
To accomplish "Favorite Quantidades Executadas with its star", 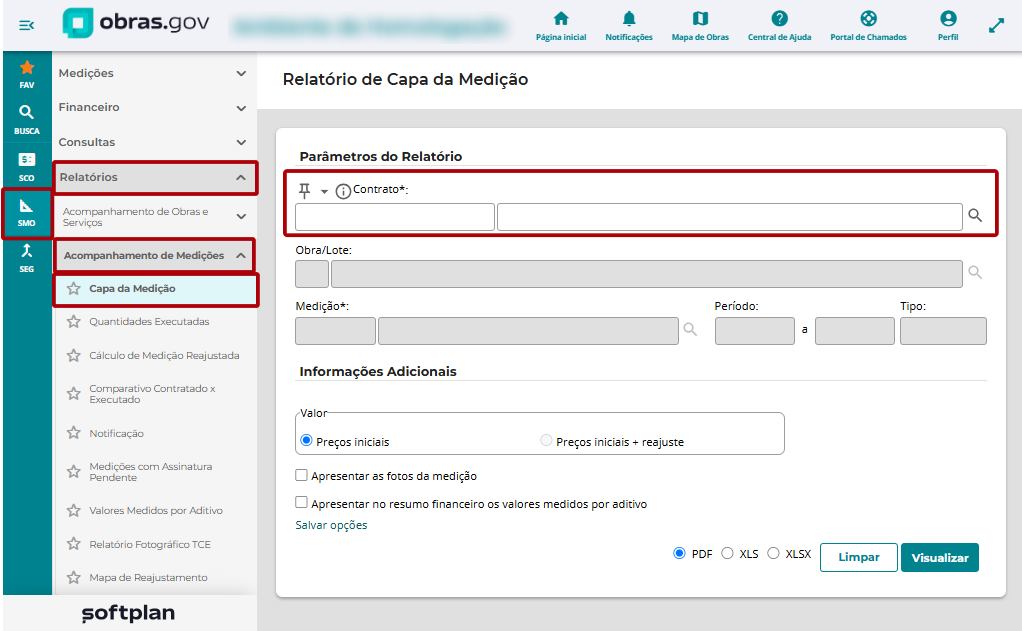I will coord(74,321).
